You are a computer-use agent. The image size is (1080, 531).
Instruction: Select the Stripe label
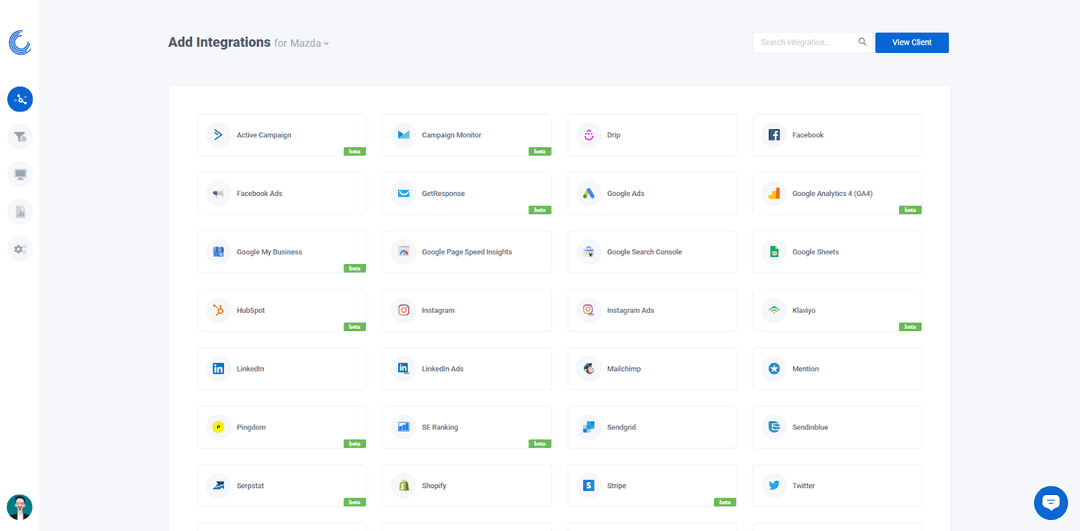[x=616, y=487]
